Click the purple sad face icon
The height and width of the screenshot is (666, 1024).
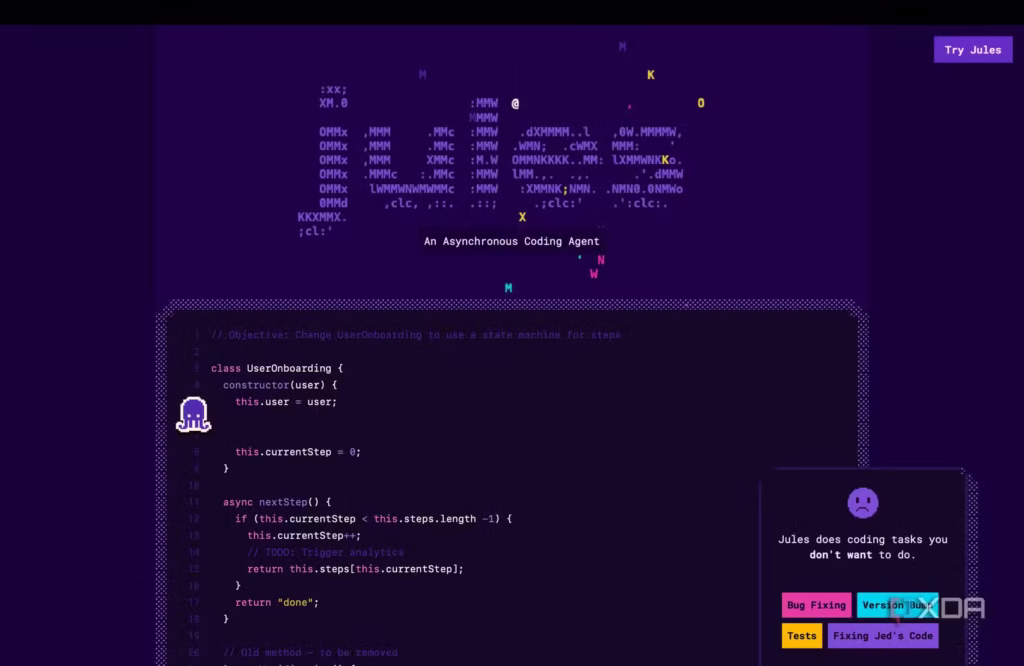coord(862,502)
